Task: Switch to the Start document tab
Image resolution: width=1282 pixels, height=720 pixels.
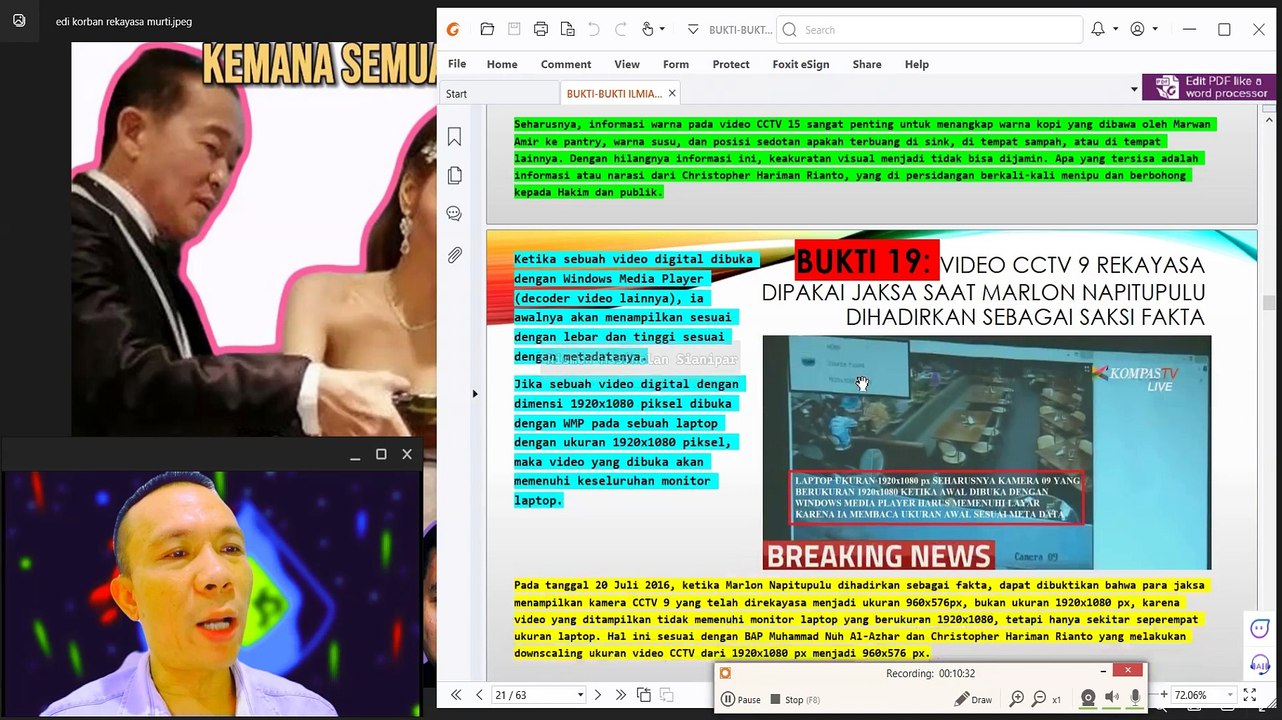Action: [499, 93]
